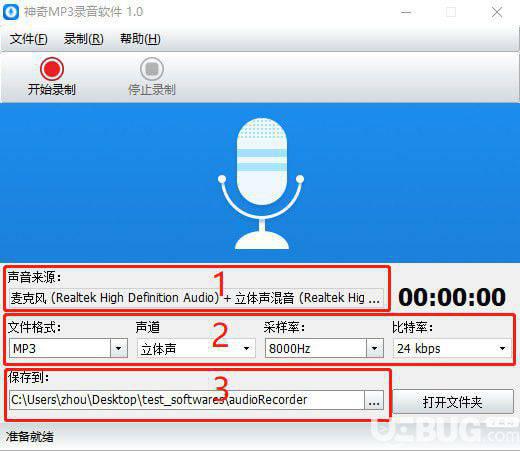The width and height of the screenshot is (520, 451).
Task: Click the 00:00:00 recording timer
Action: point(452,297)
